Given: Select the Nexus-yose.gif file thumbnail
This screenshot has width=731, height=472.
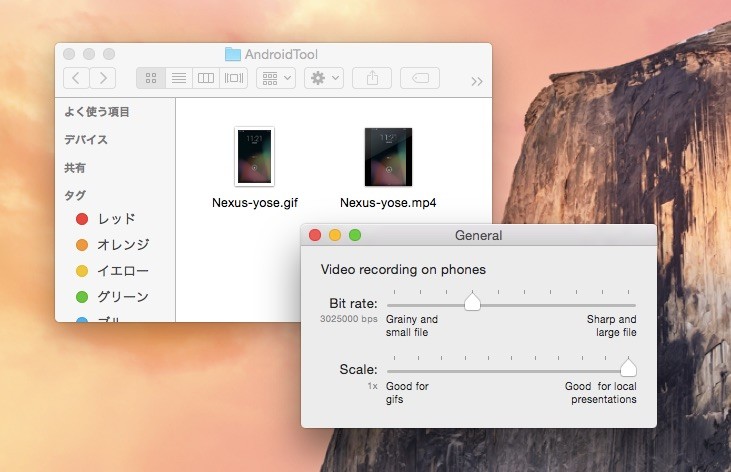Looking at the screenshot, I should (255, 157).
